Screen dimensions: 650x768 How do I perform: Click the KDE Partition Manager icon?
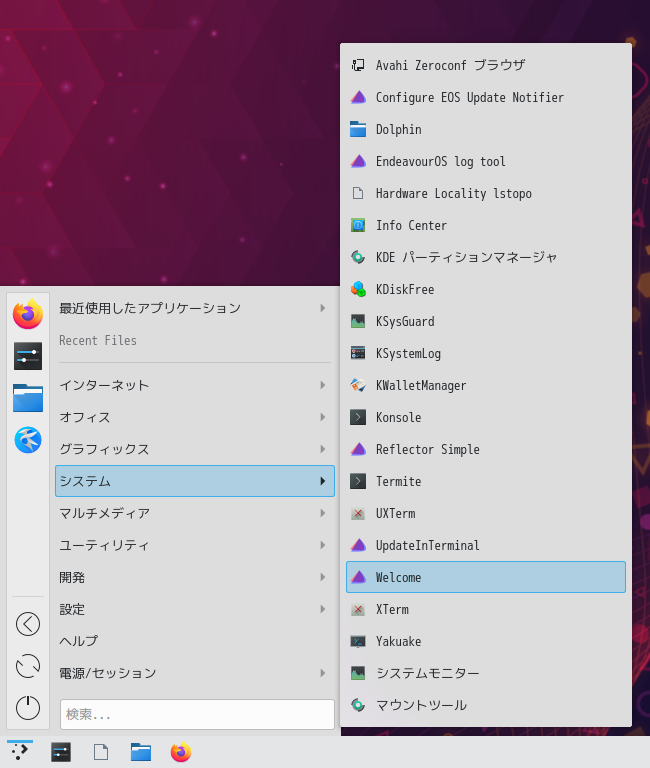[358, 257]
